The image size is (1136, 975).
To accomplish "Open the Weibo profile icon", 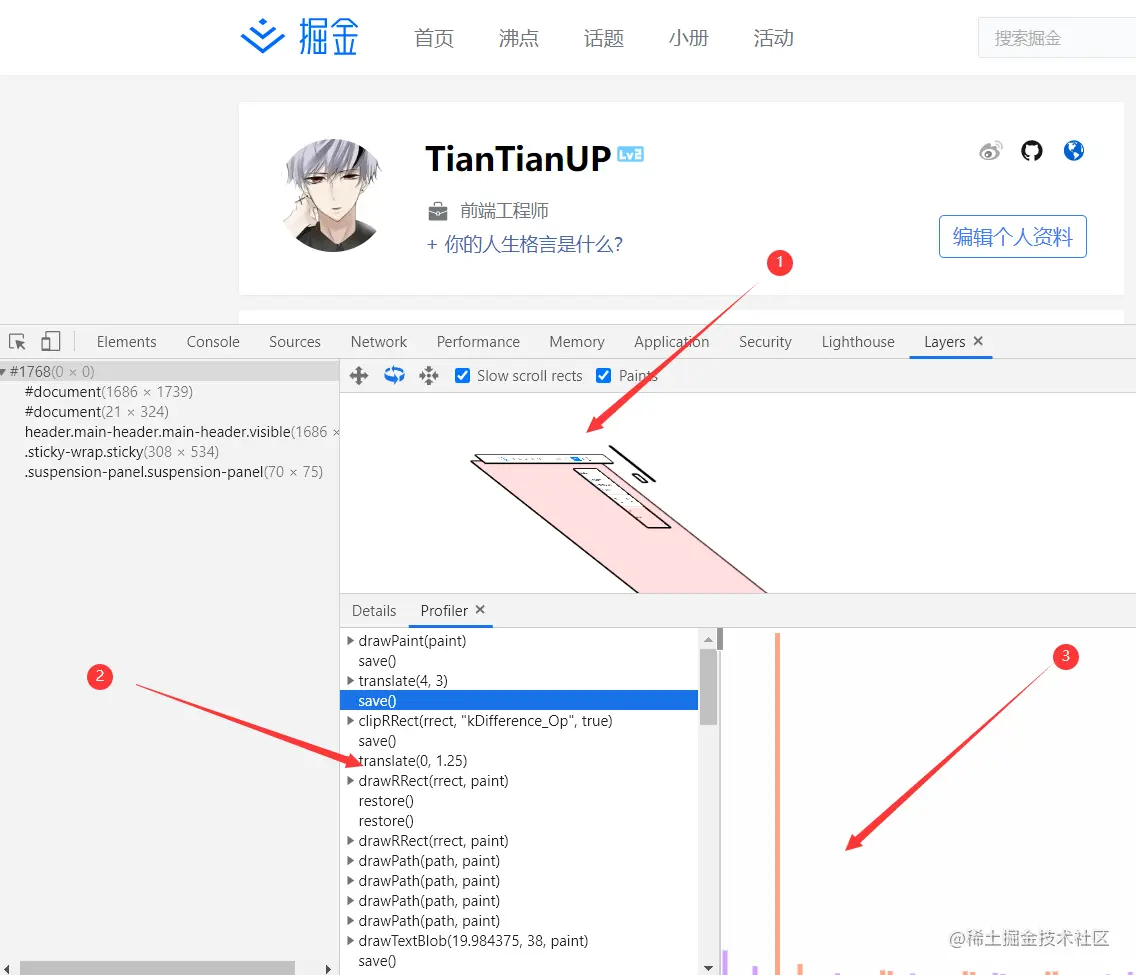I will point(990,151).
